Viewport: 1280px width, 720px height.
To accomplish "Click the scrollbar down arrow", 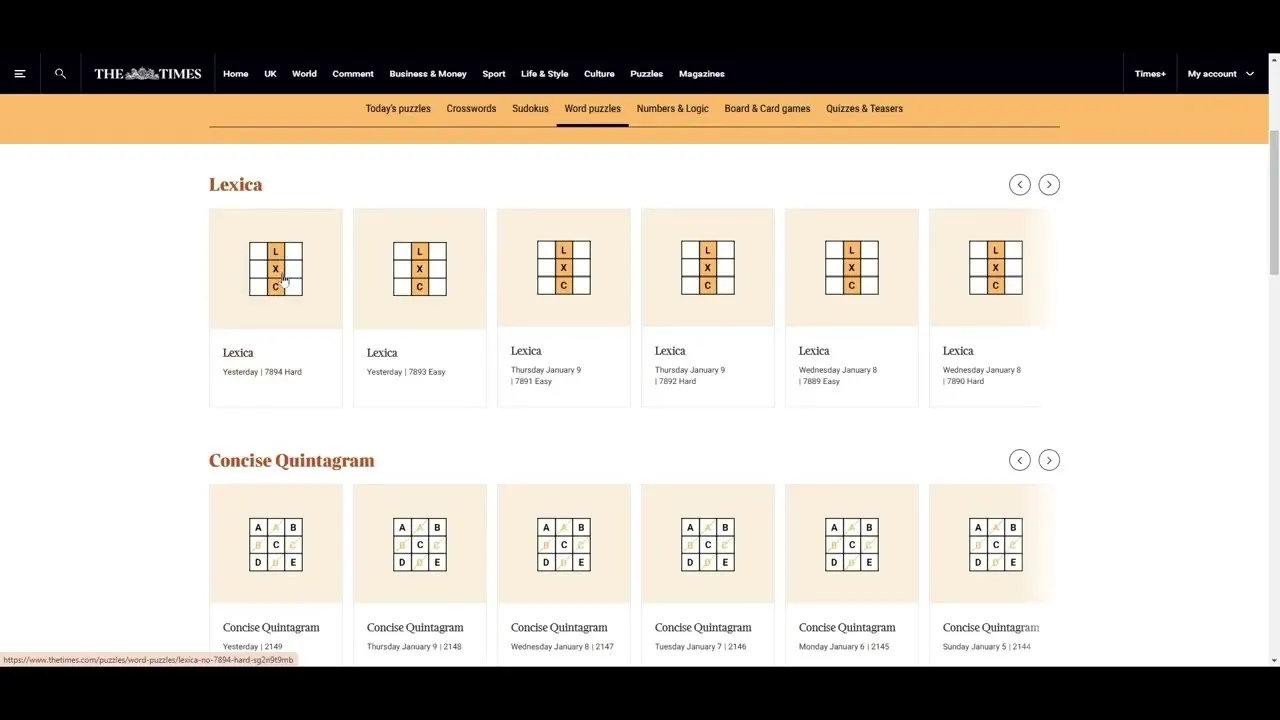I will click(1274, 660).
